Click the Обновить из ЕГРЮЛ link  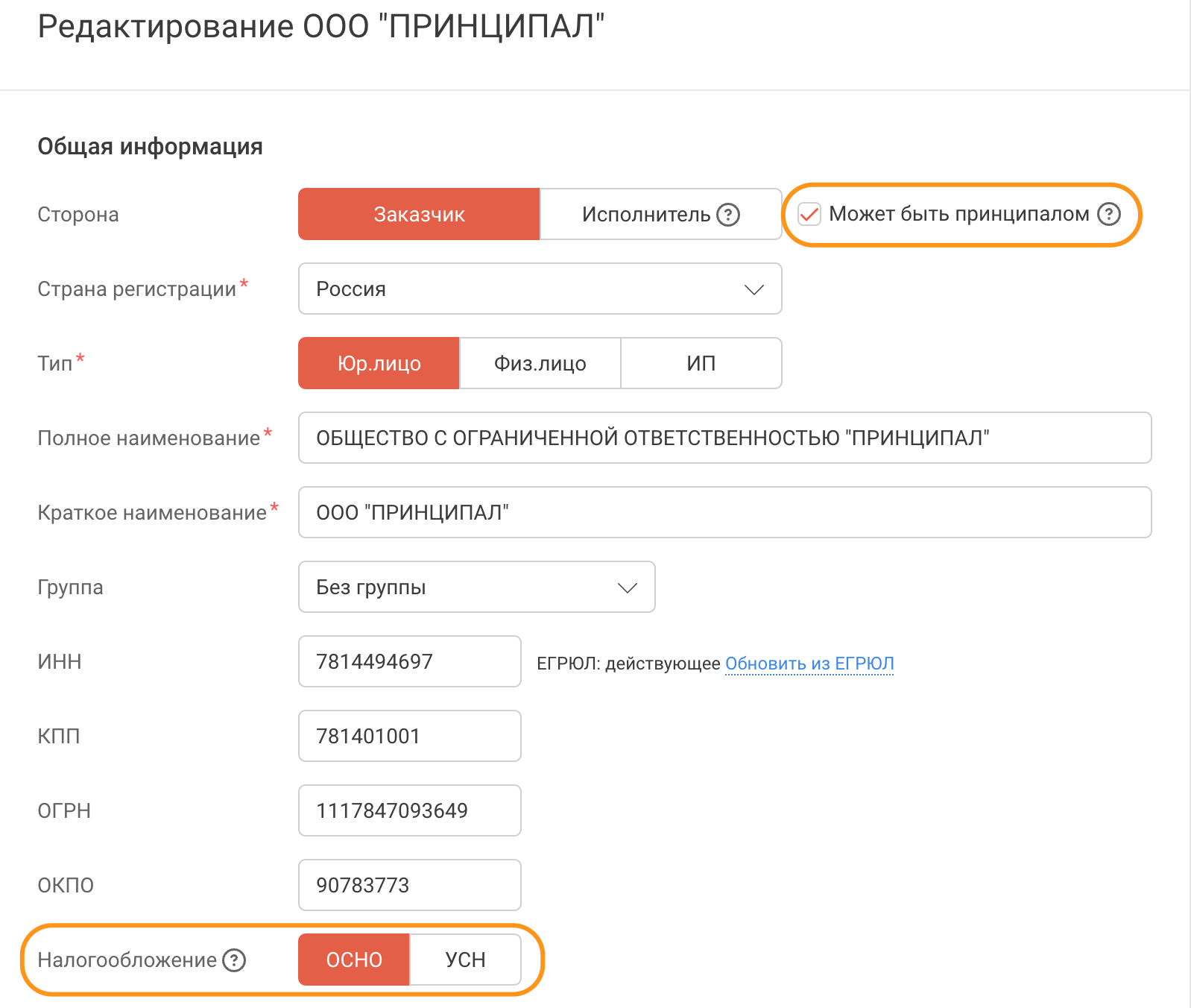(x=809, y=663)
